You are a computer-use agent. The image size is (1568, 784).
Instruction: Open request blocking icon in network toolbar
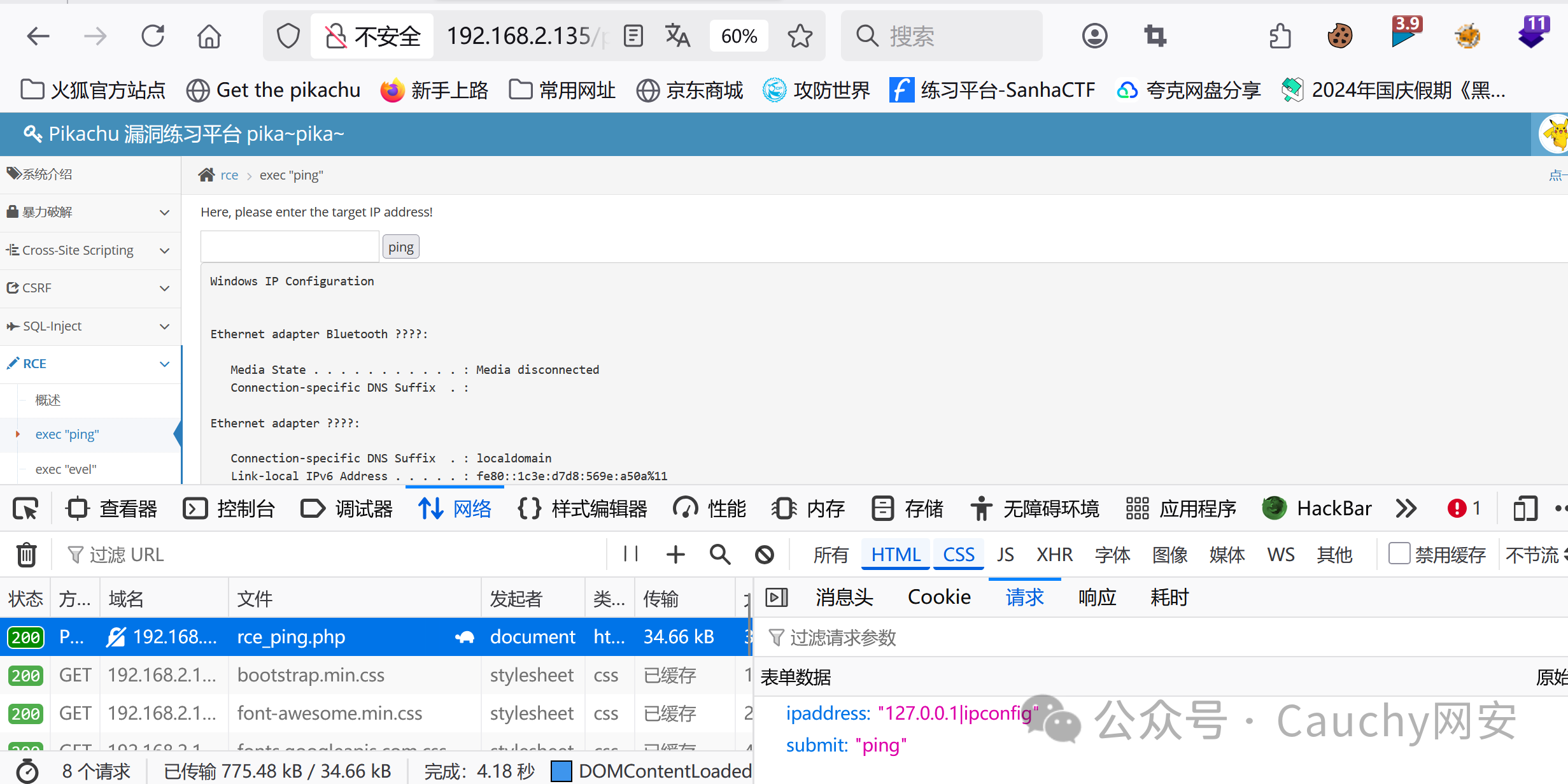pos(764,554)
